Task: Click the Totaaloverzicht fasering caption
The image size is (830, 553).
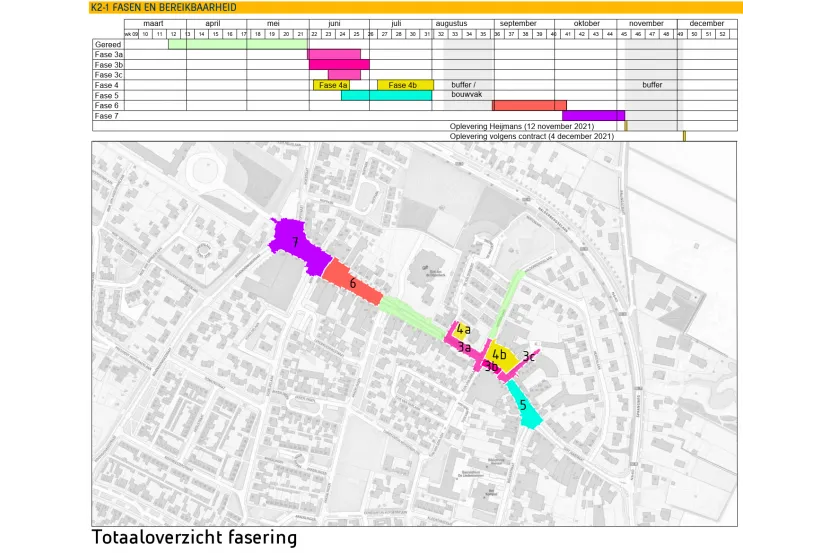Action: (x=195, y=538)
